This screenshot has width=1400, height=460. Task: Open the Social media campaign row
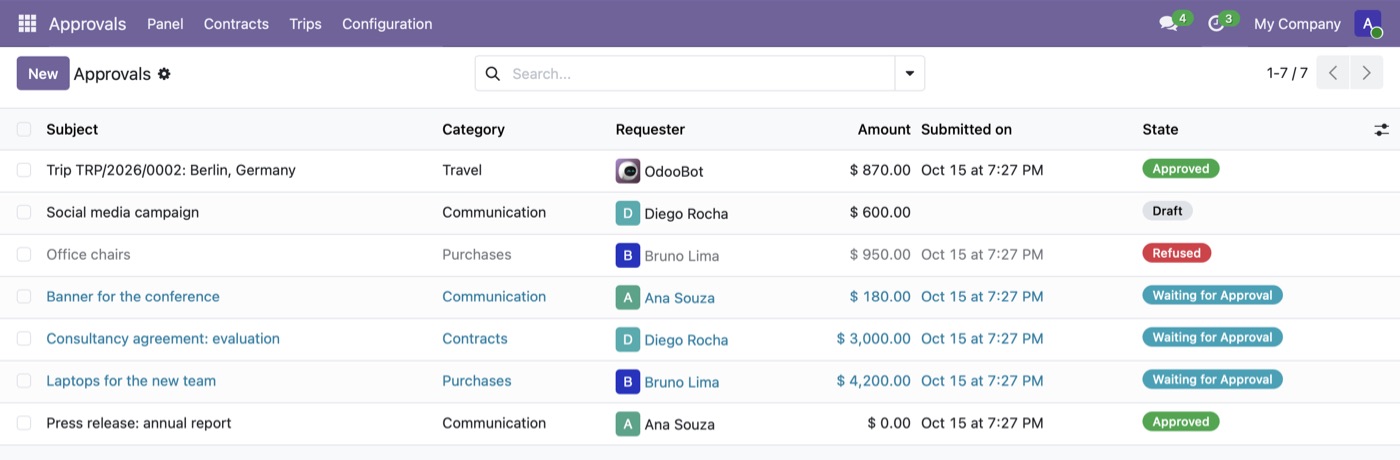(122, 212)
